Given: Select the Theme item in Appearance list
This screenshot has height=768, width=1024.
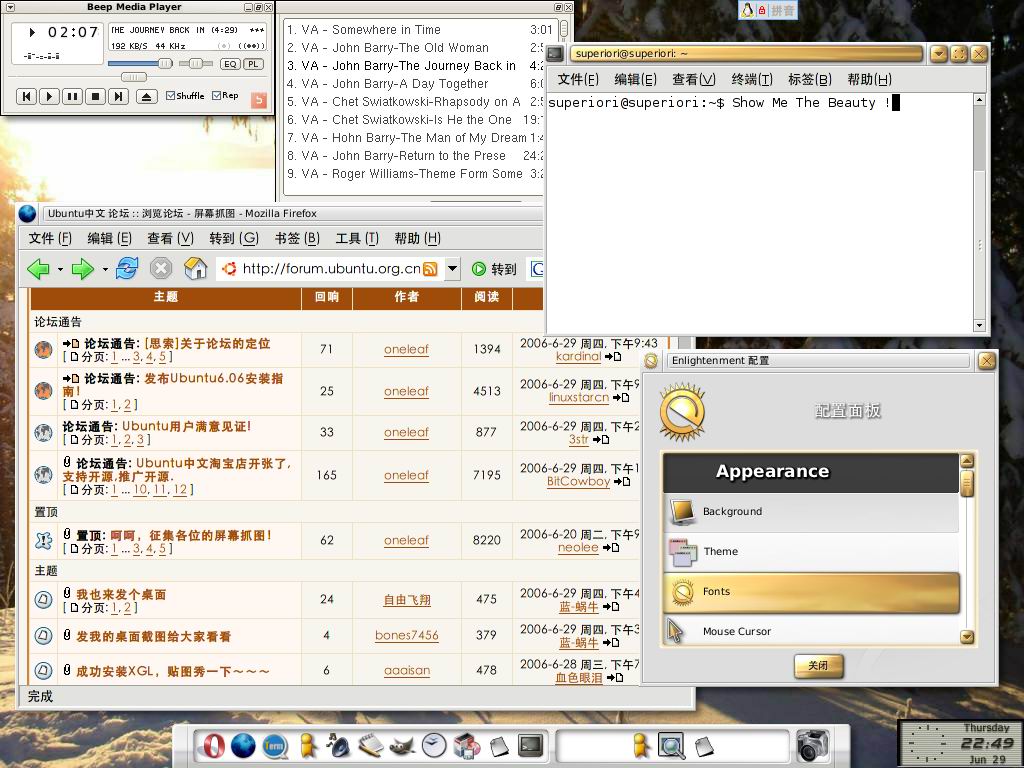Looking at the screenshot, I should [811, 552].
